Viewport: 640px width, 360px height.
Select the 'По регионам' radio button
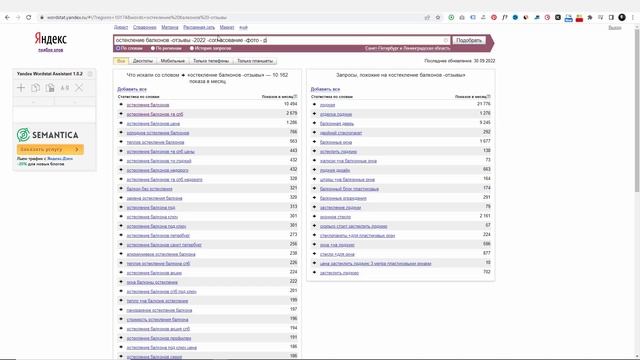coord(153,48)
